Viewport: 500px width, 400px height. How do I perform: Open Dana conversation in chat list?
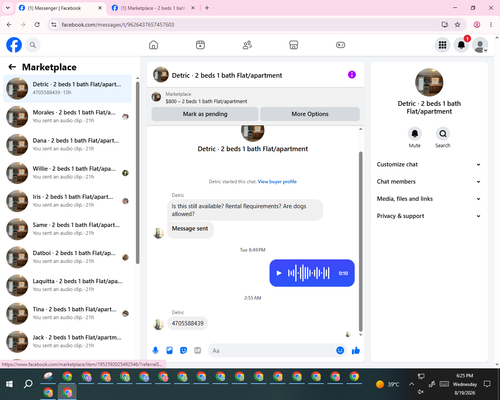[x=67, y=145]
